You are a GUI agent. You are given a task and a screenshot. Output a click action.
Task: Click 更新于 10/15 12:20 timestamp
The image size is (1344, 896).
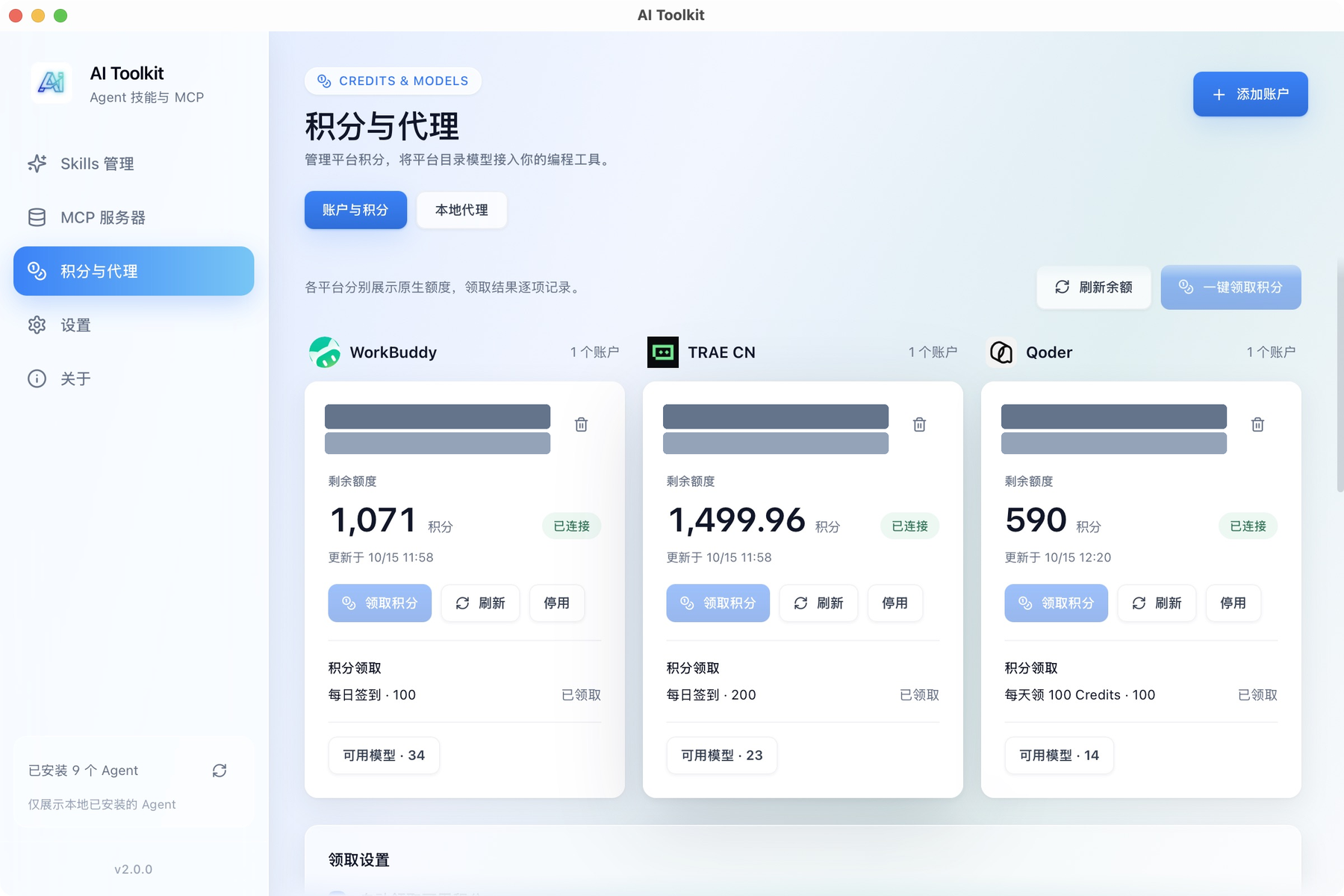1058,558
